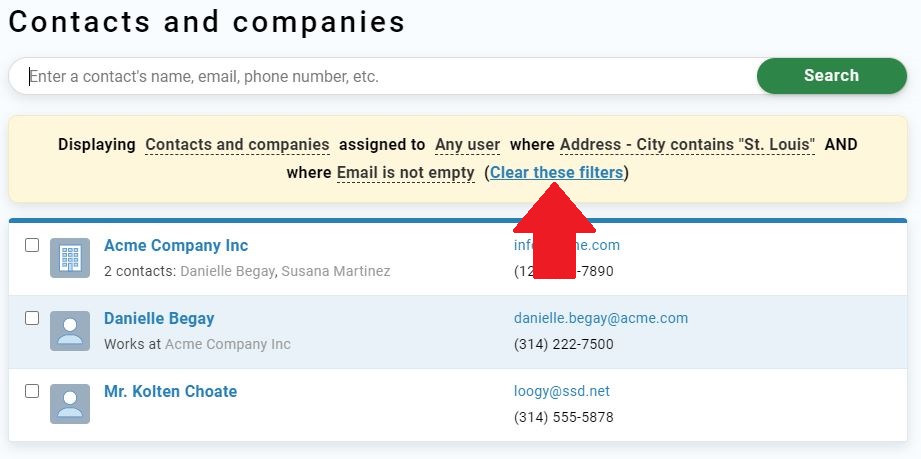This screenshot has height=459, width=921.
Task: Email danielle.begay@acme.com
Action: (x=601, y=318)
